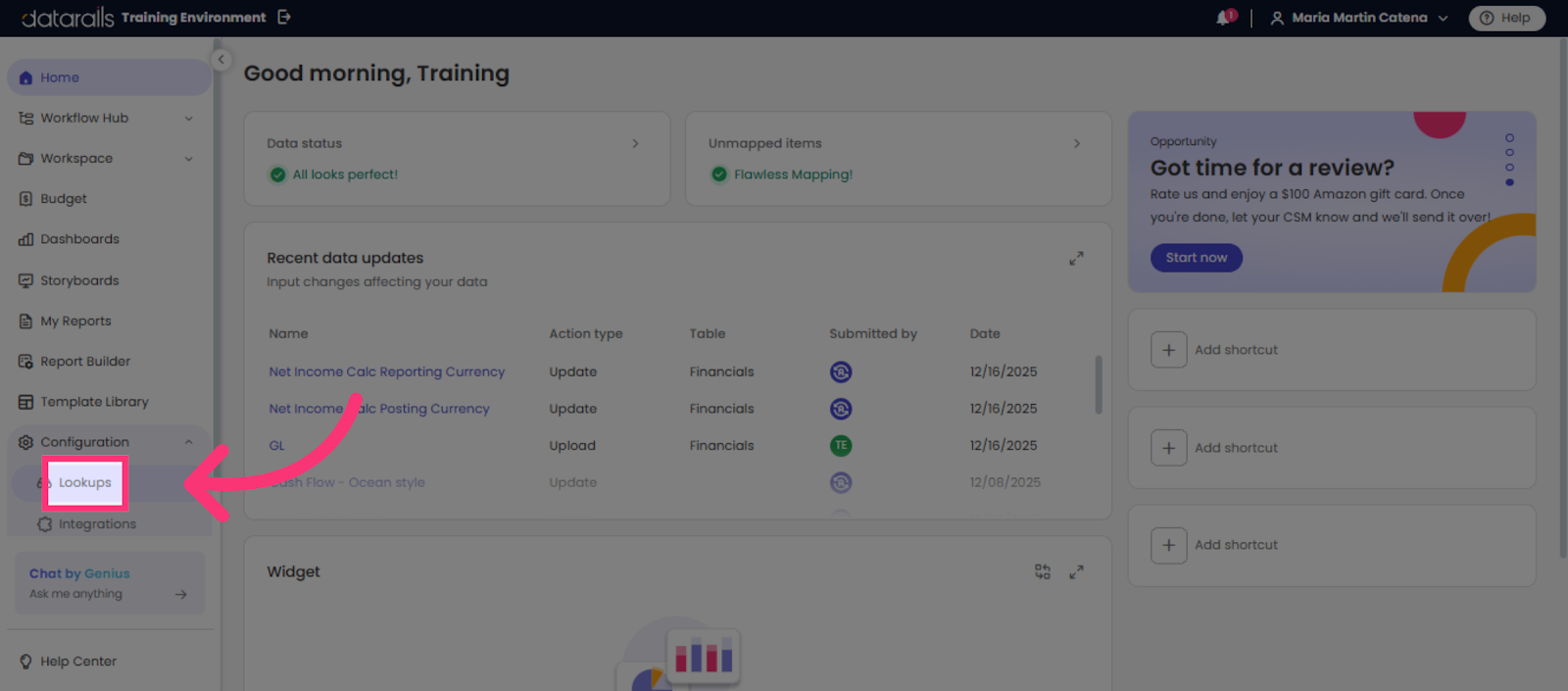This screenshot has width=1568, height=691.
Task: Click the Date column header
Action: tap(985, 334)
